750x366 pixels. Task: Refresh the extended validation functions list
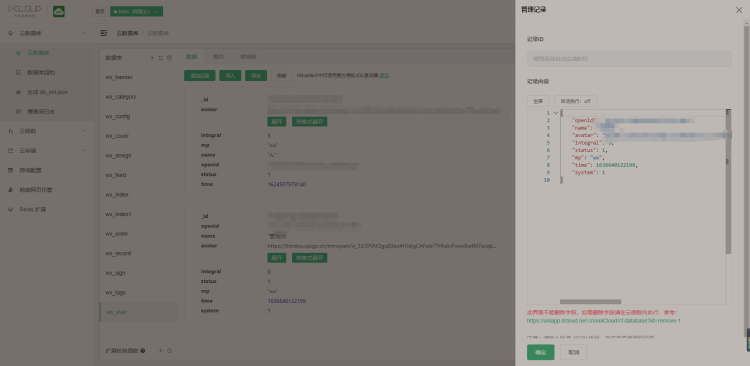click(169, 351)
